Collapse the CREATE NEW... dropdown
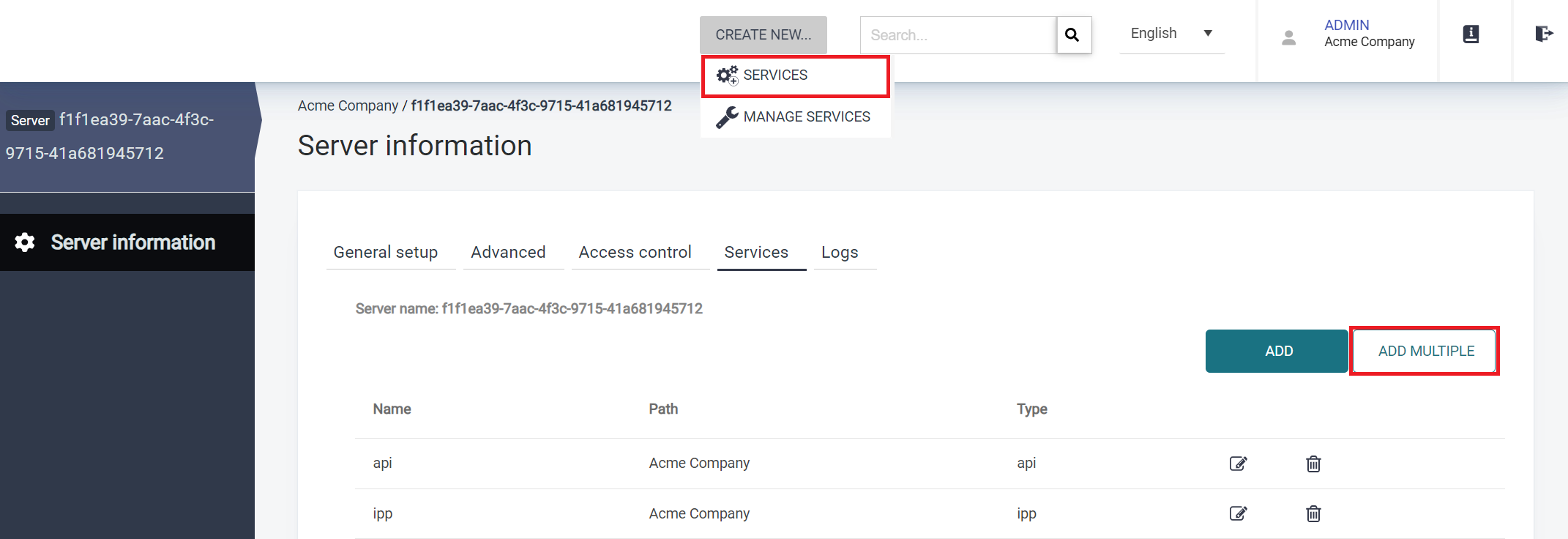Screen dimensions: 1568x539 click(763, 35)
